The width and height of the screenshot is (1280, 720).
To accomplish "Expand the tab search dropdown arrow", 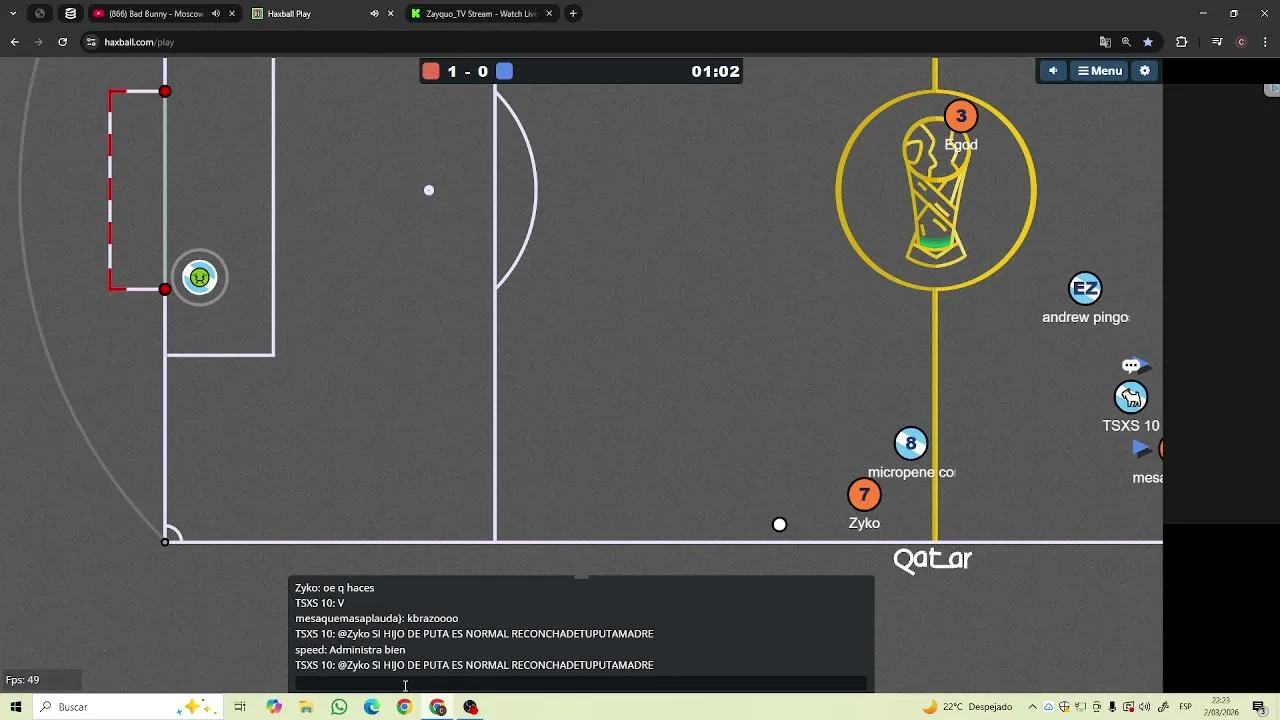I will click(13, 14).
